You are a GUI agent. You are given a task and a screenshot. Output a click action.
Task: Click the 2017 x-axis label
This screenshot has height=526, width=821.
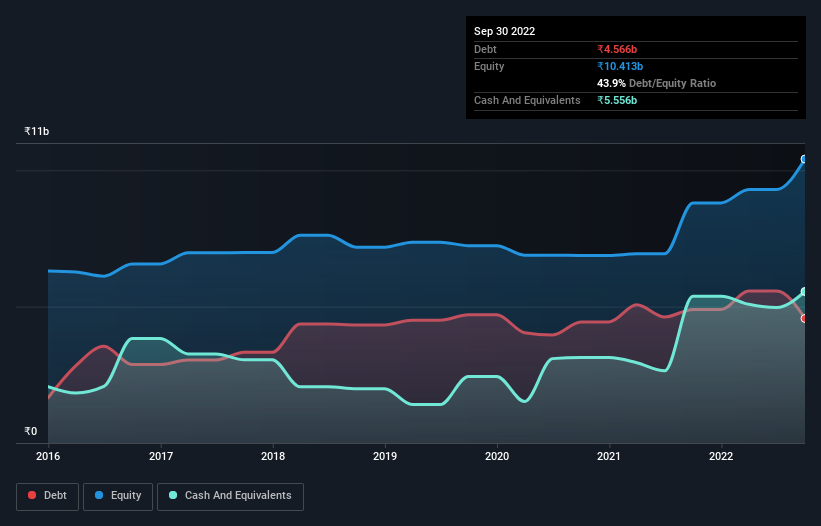(x=161, y=456)
